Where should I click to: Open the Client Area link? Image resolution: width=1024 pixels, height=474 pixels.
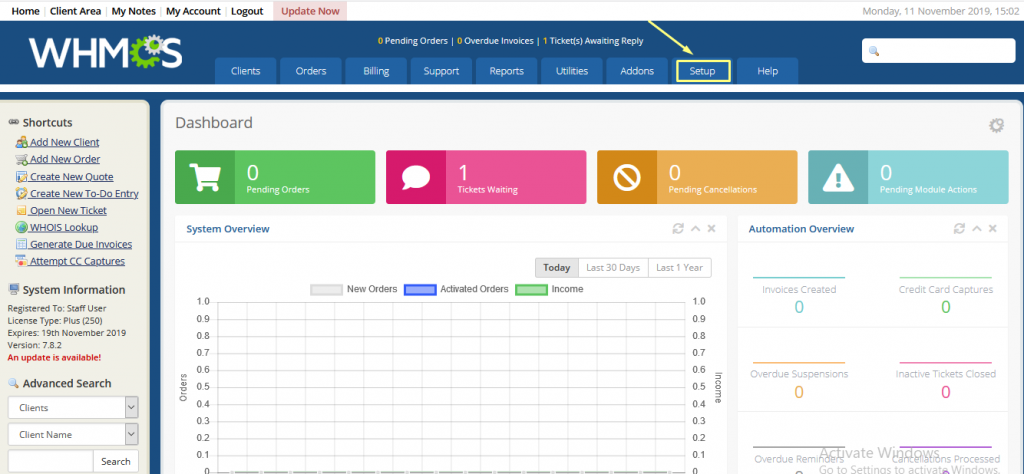click(x=75, y=11)
